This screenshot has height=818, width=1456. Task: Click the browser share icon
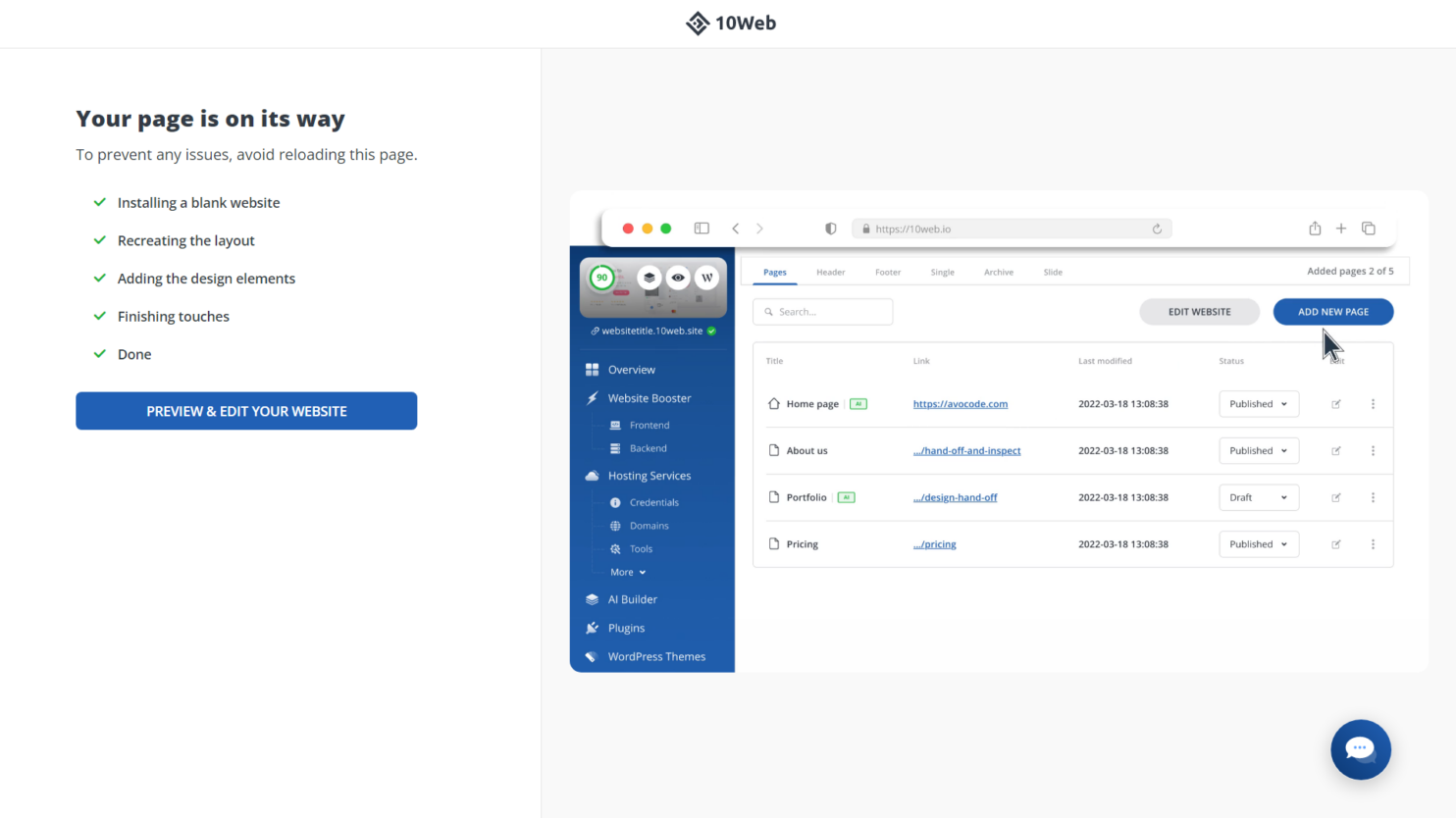point(1315,229)
